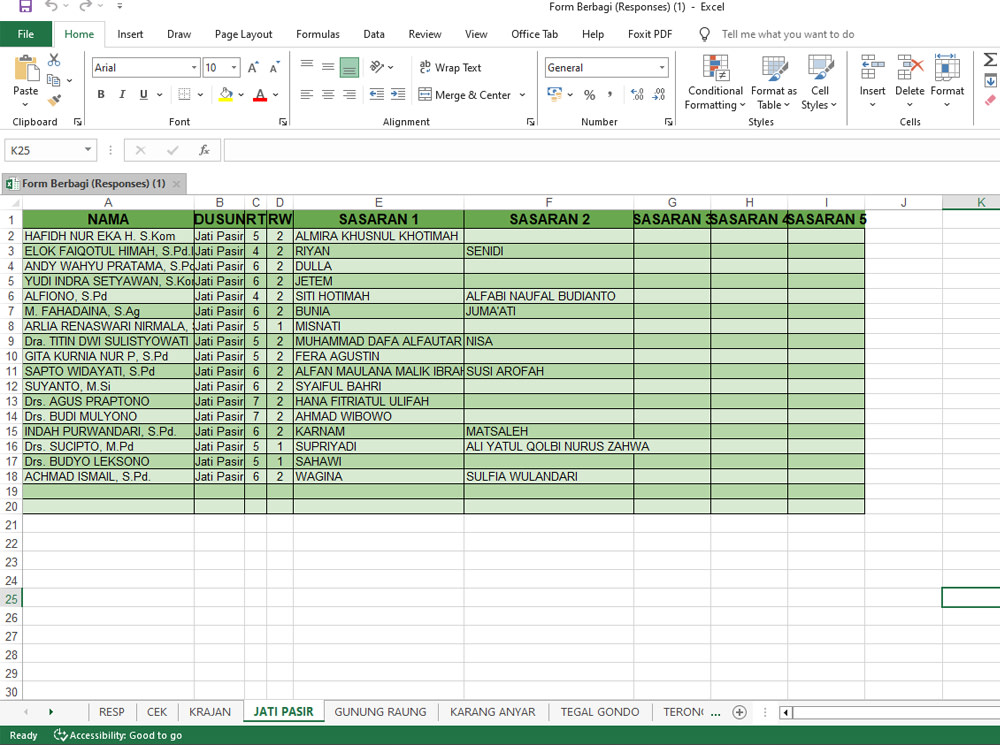Expand the Name Box dropdown arrow
This screenshot has width=1000, height=750.
(x=88, y=150)
